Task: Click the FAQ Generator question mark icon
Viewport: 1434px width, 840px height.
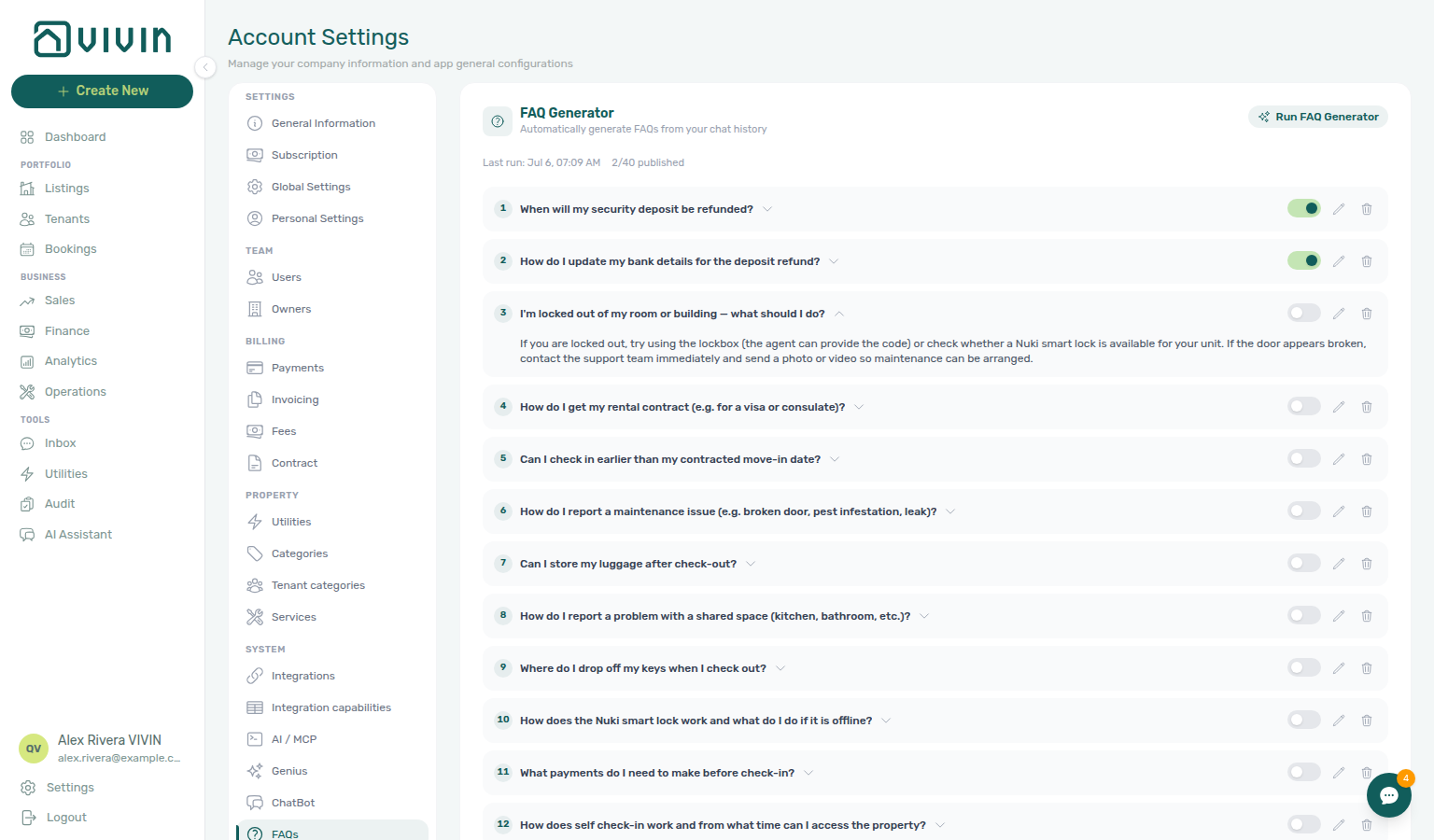Action: [x=498, y=121]
